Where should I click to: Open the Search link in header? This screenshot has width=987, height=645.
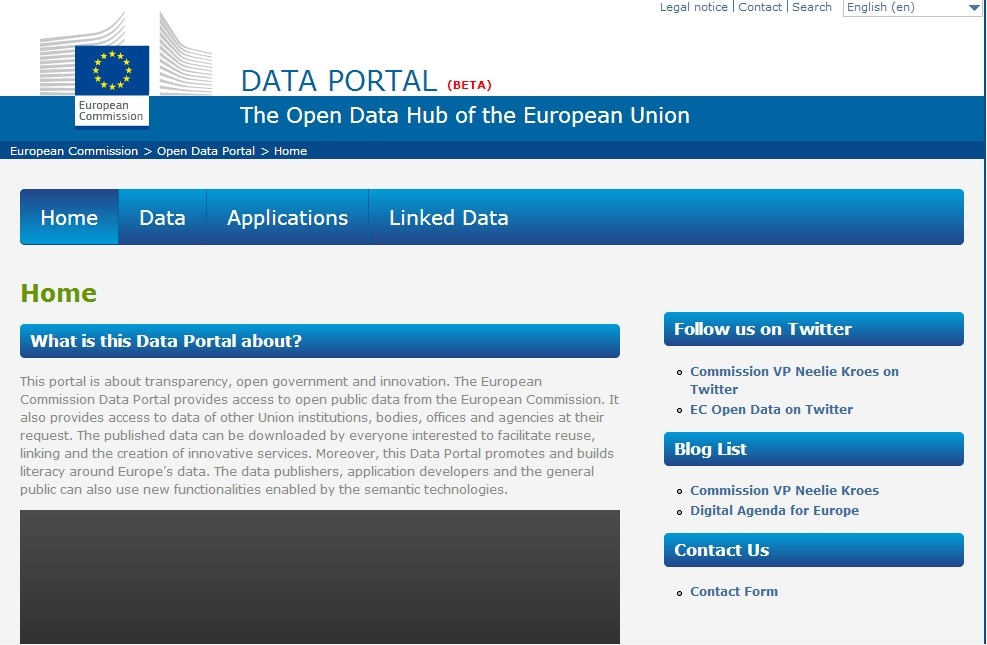tap(812, 7)
